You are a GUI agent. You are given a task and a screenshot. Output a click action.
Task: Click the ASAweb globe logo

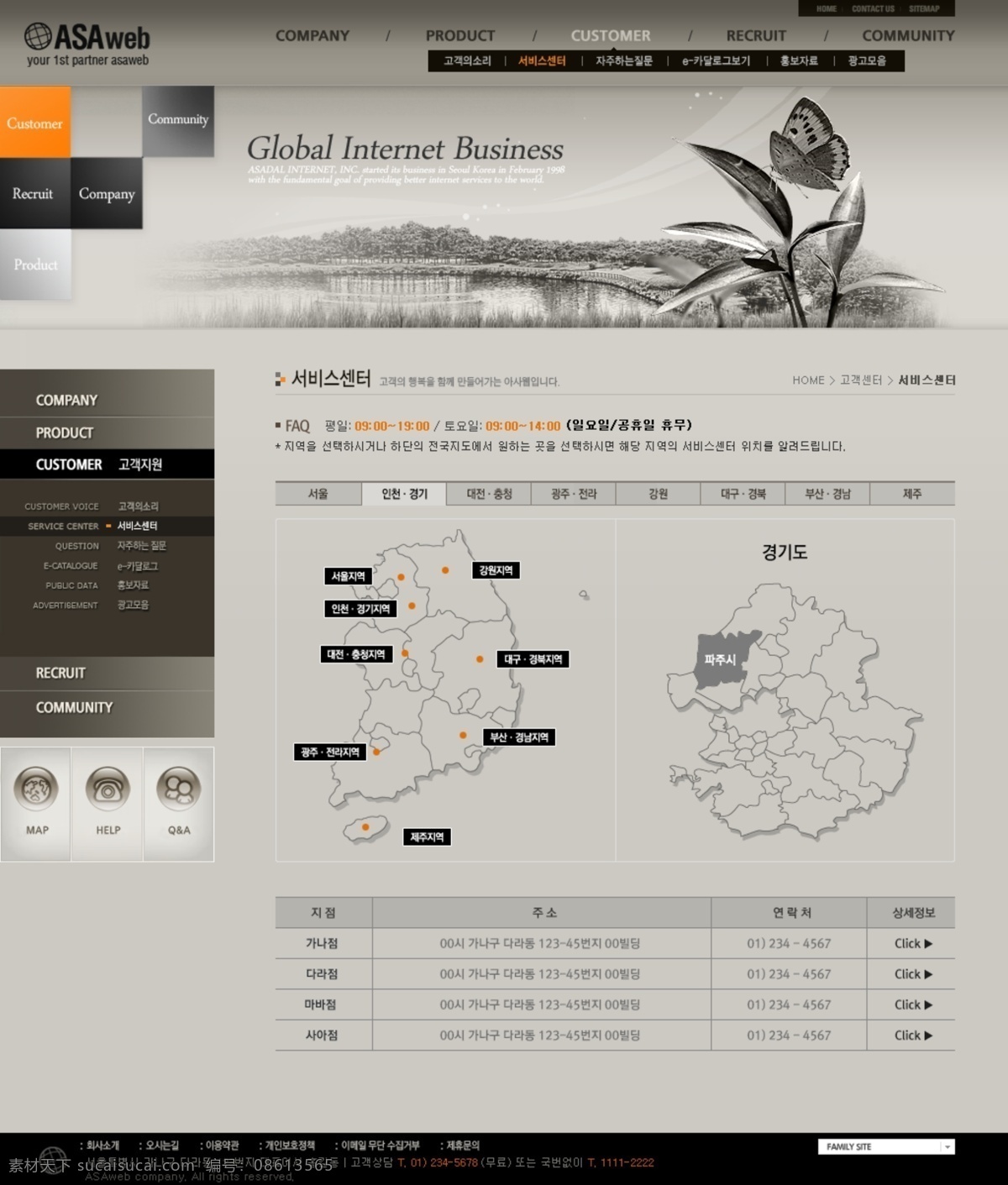(x=38, y=36)
